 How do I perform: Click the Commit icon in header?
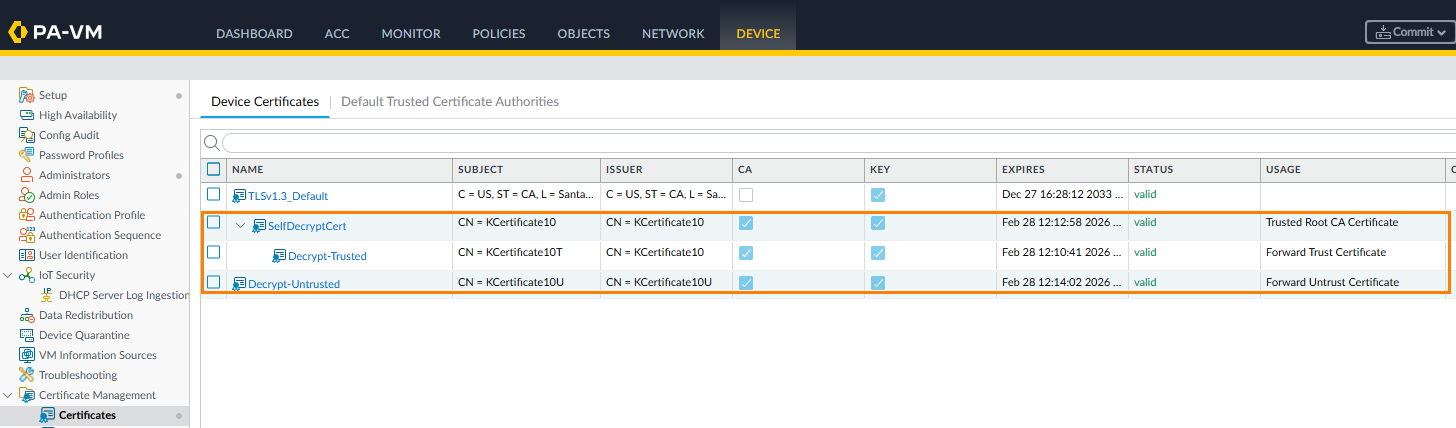point(1384,33)
